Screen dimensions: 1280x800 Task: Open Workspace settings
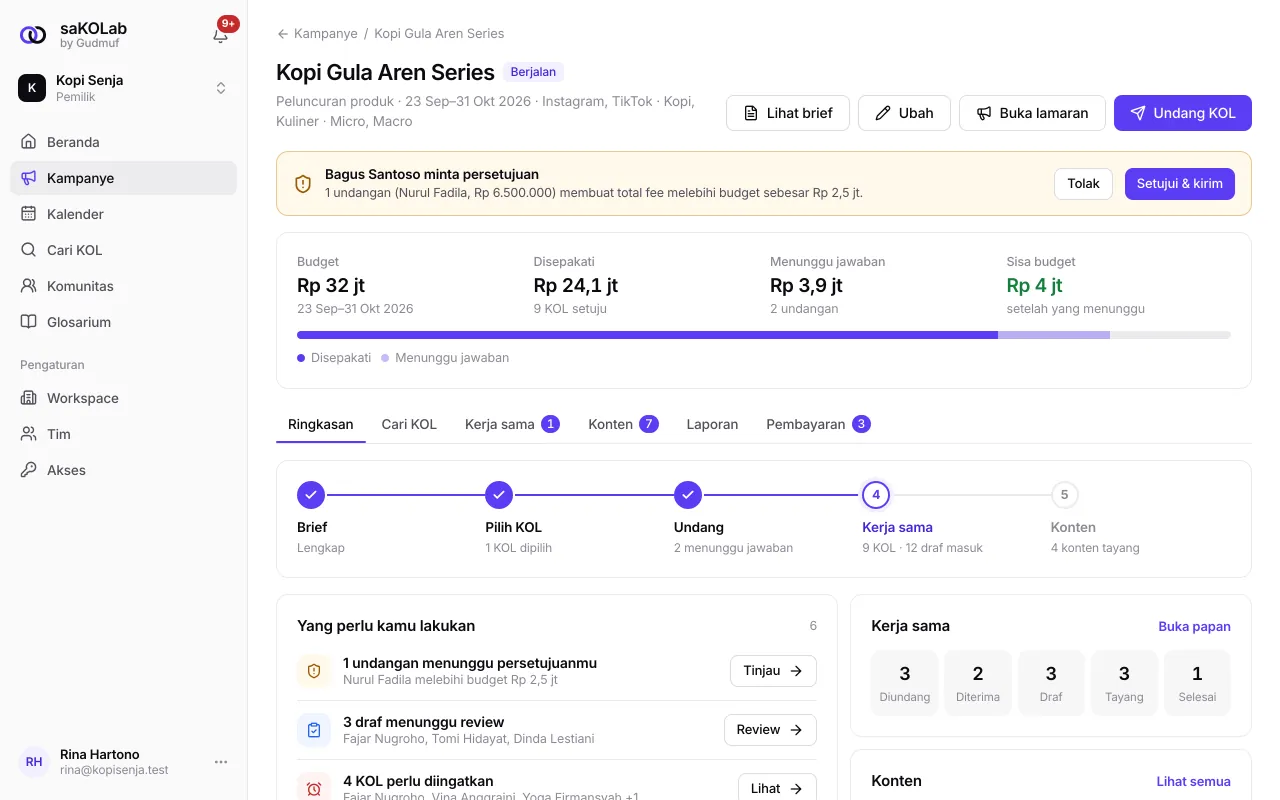(123, 398)
